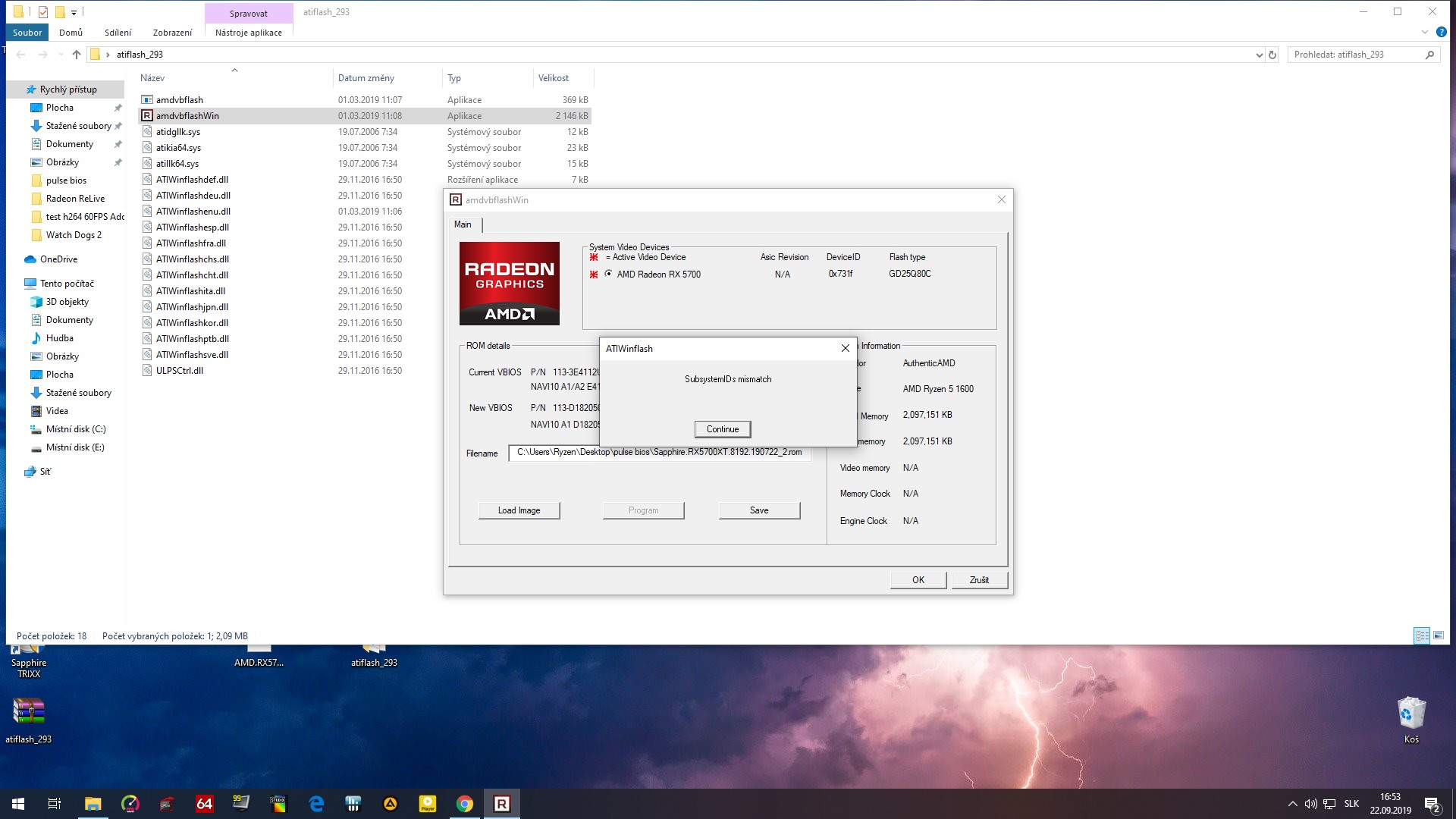The height and width of the screenshot is (819, 1456).
Task: Open 3D objekty folder
Action: (67, 302)
